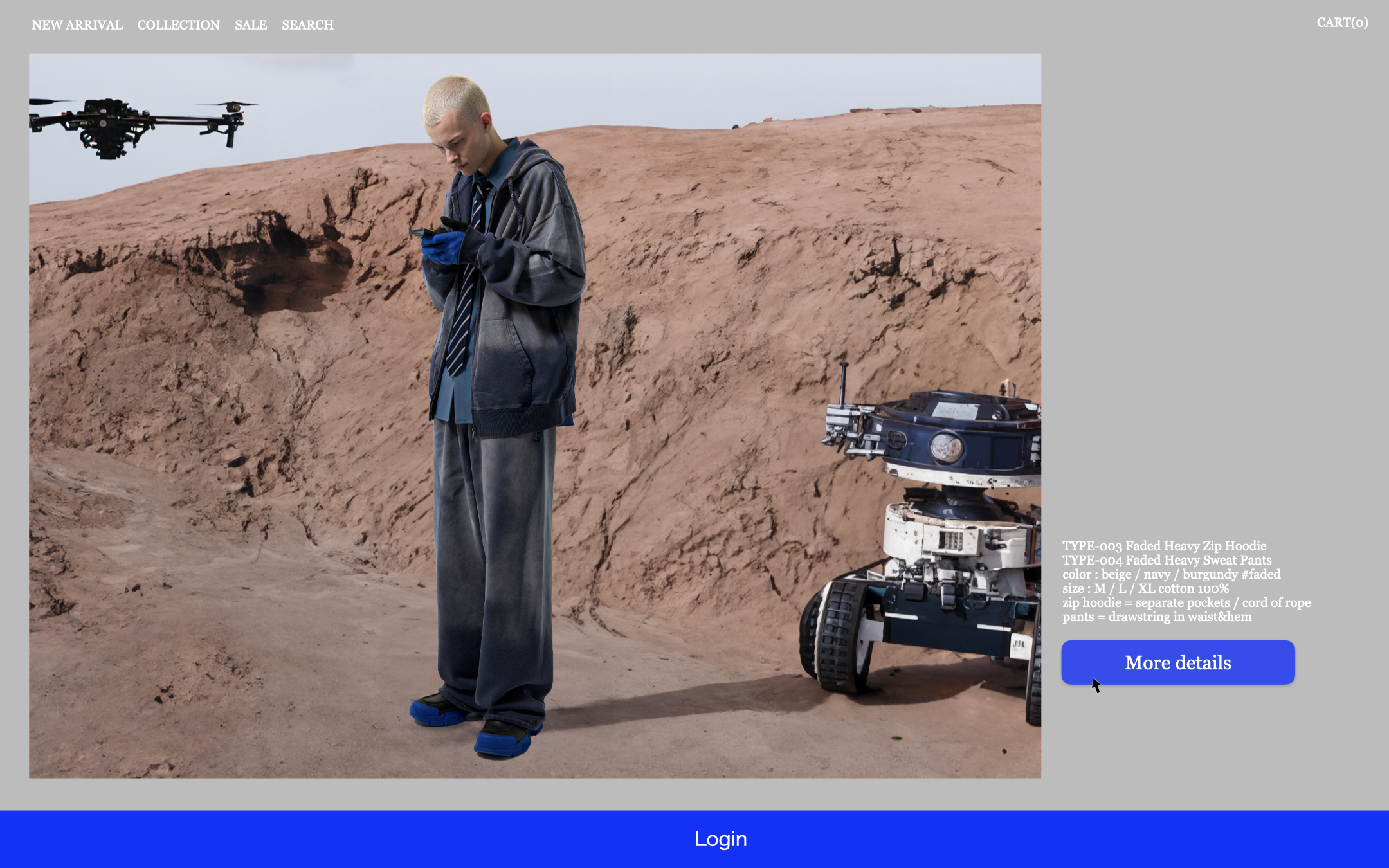Click the More details button
1389x868 pixels.
click(x=1178, y=662)
